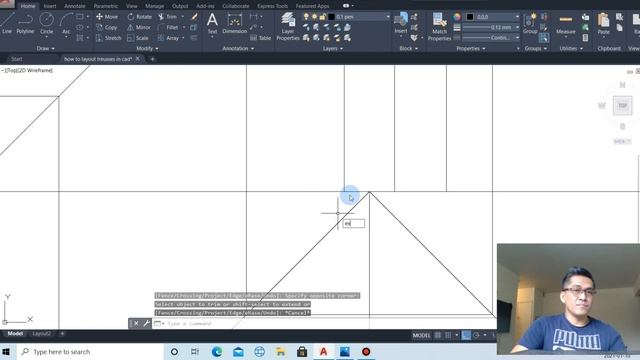
Task: Expand the Annotation panel
Action: (x=238, y=49)
